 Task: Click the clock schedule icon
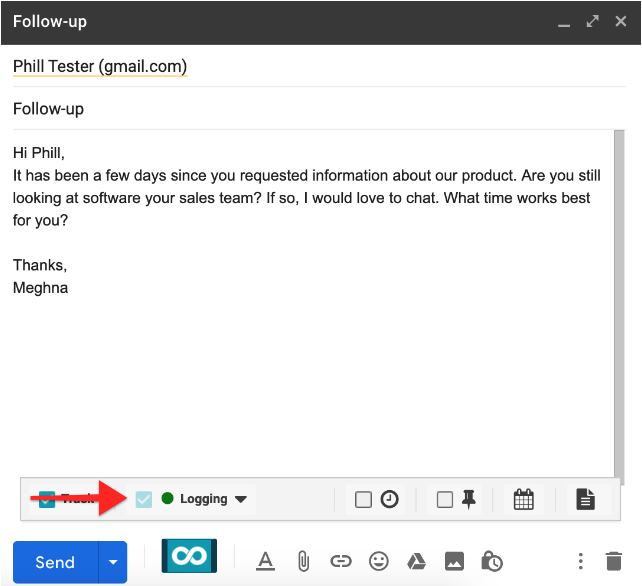pos(389,499)
